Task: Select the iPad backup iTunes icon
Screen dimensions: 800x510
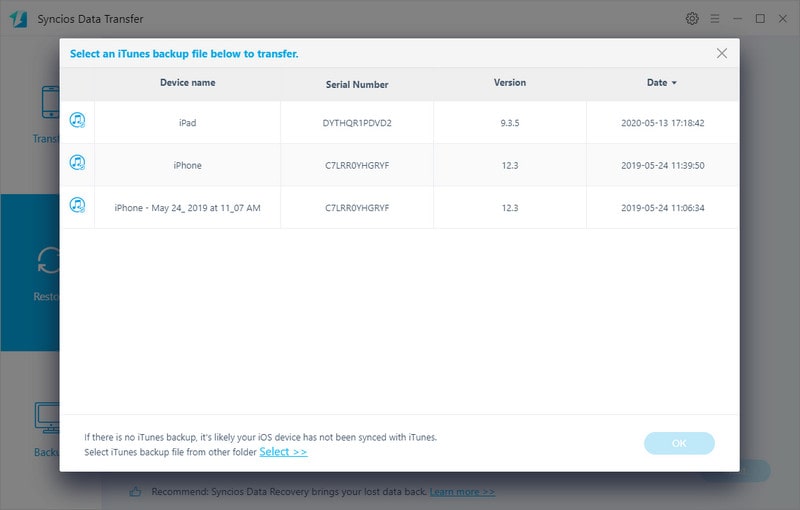Action: [x=77, y=120]
